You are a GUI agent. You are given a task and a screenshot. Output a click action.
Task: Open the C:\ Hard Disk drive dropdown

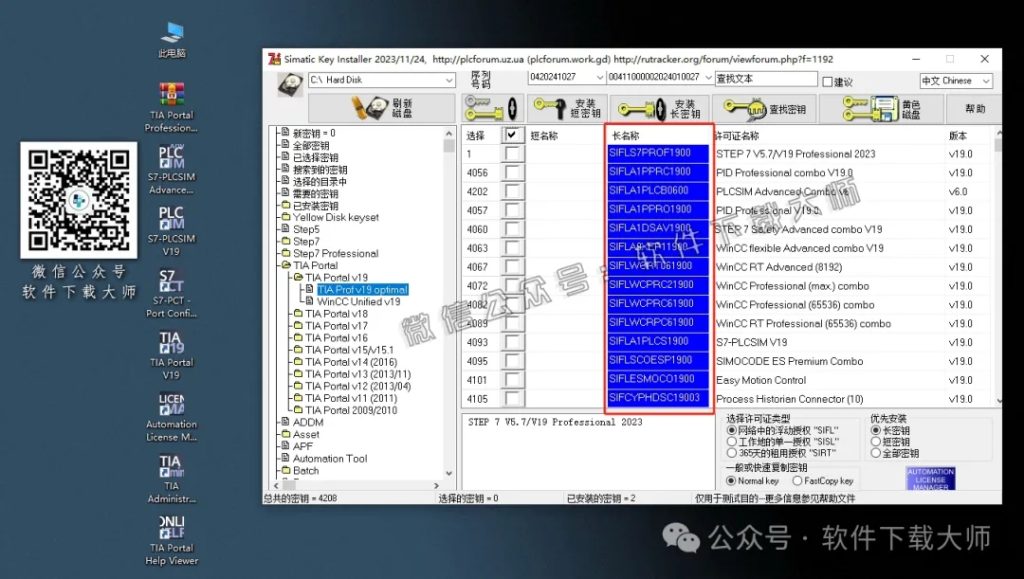pyautogui.click(x=451, y=78)
